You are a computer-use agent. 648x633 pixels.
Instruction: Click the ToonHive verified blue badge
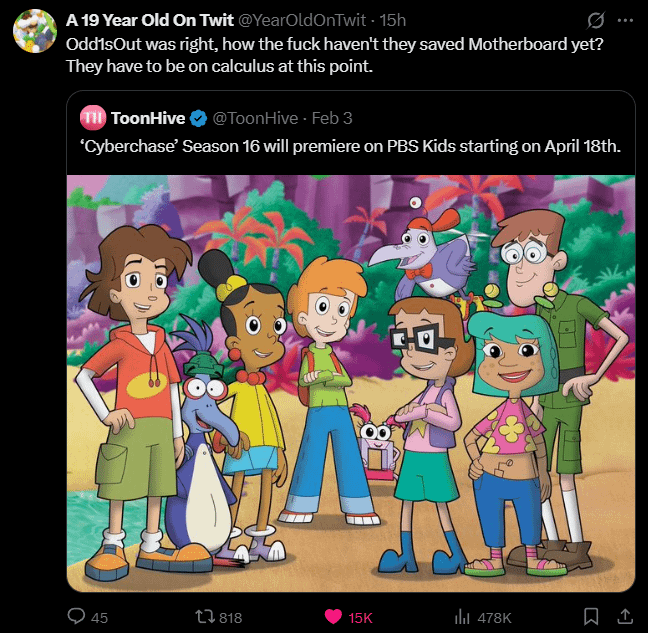click(198, 119)
